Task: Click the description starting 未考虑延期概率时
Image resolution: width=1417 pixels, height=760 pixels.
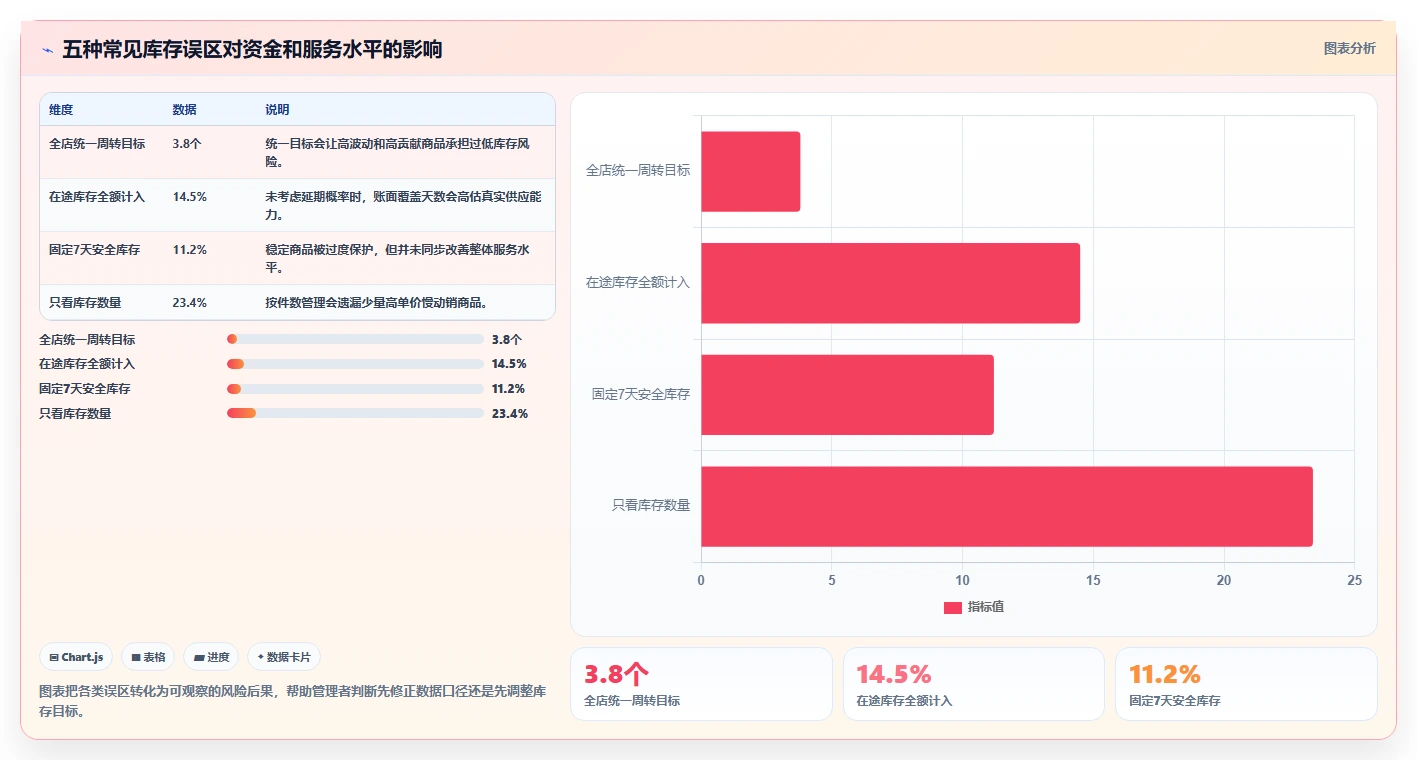Action: point(403,205)
